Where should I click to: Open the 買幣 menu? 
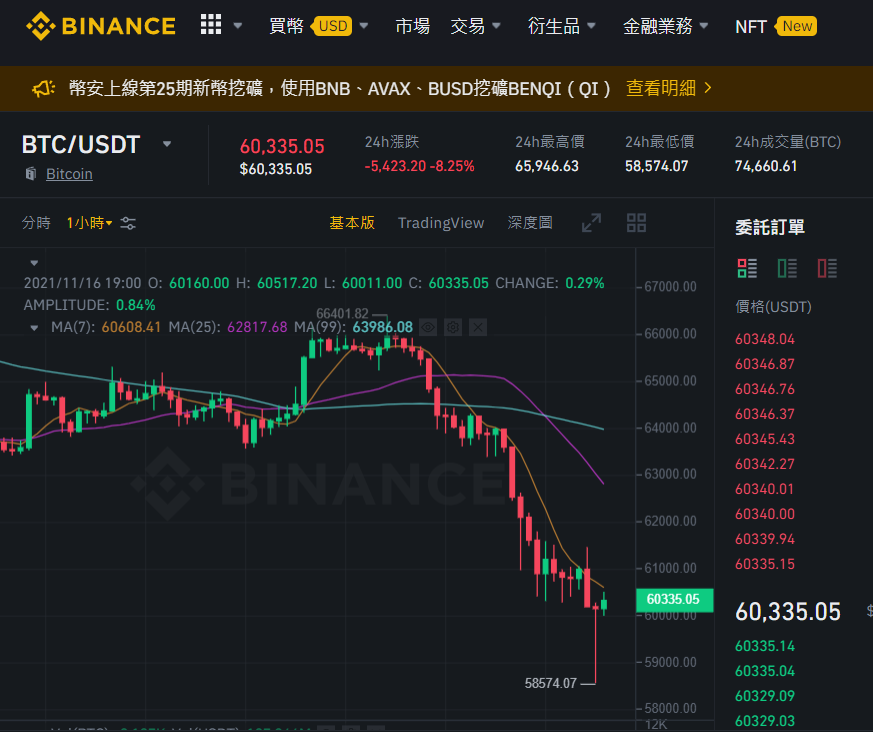(286, 26)
